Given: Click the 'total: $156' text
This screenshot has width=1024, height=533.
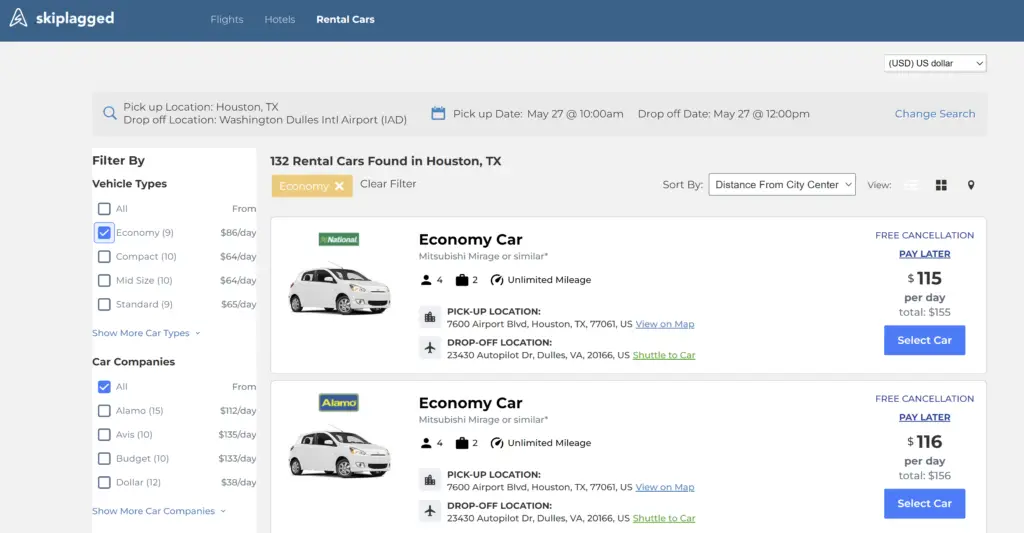Looking at the screenshot, I should pyautogui.click(x=924, y=476).
